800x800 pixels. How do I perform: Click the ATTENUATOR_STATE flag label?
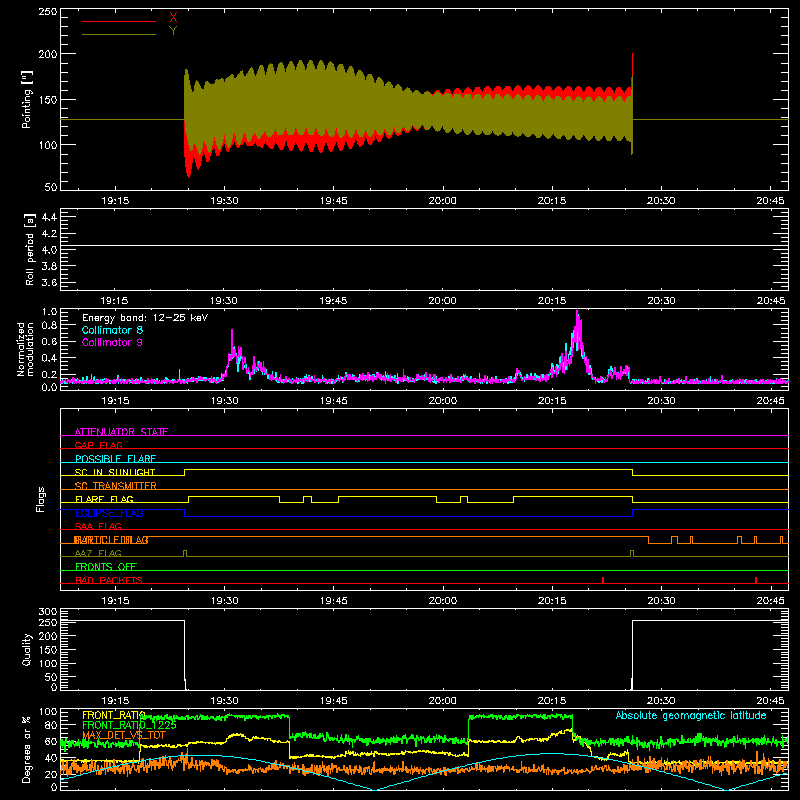click(x=121, y=432)
